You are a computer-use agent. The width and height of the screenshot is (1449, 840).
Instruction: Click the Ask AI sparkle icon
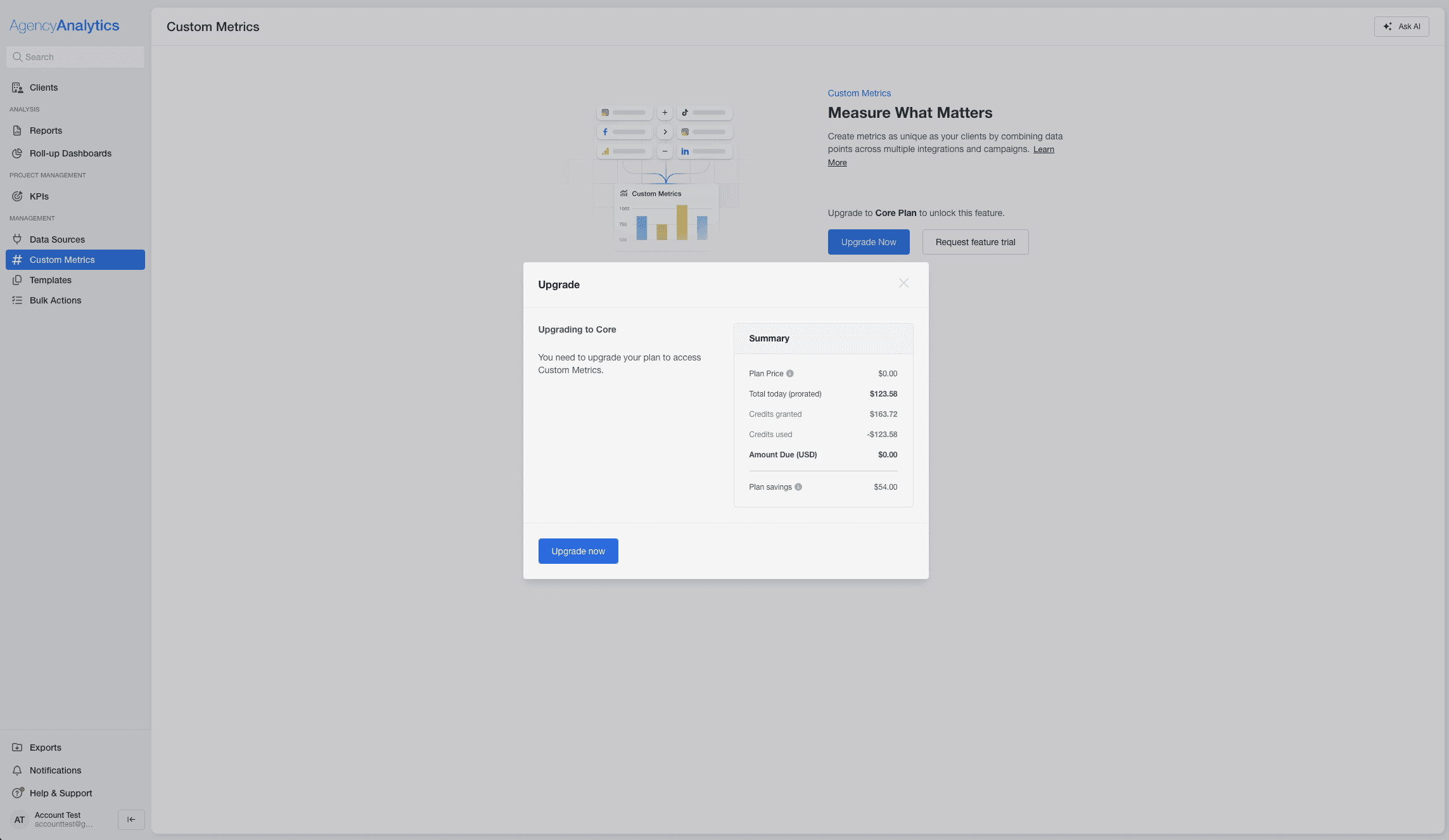coord(1388,27)
